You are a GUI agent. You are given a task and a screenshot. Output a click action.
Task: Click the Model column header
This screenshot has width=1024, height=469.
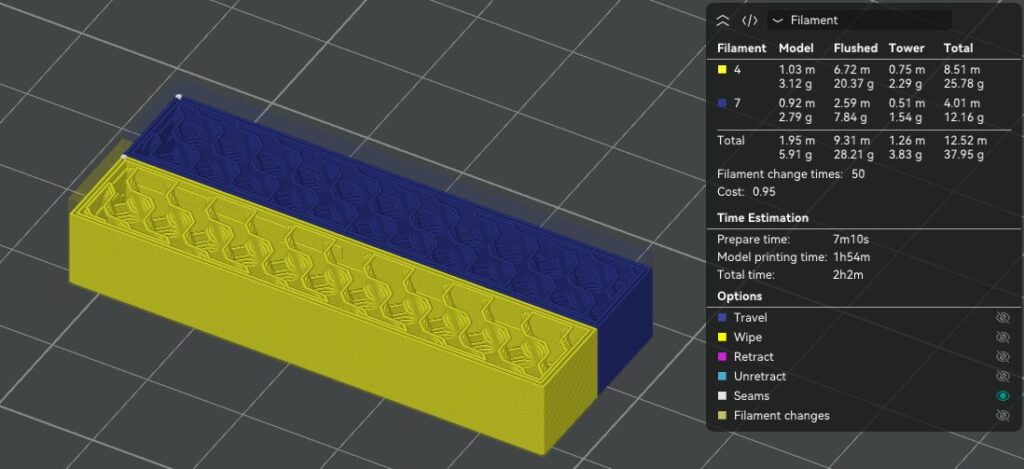796,48
